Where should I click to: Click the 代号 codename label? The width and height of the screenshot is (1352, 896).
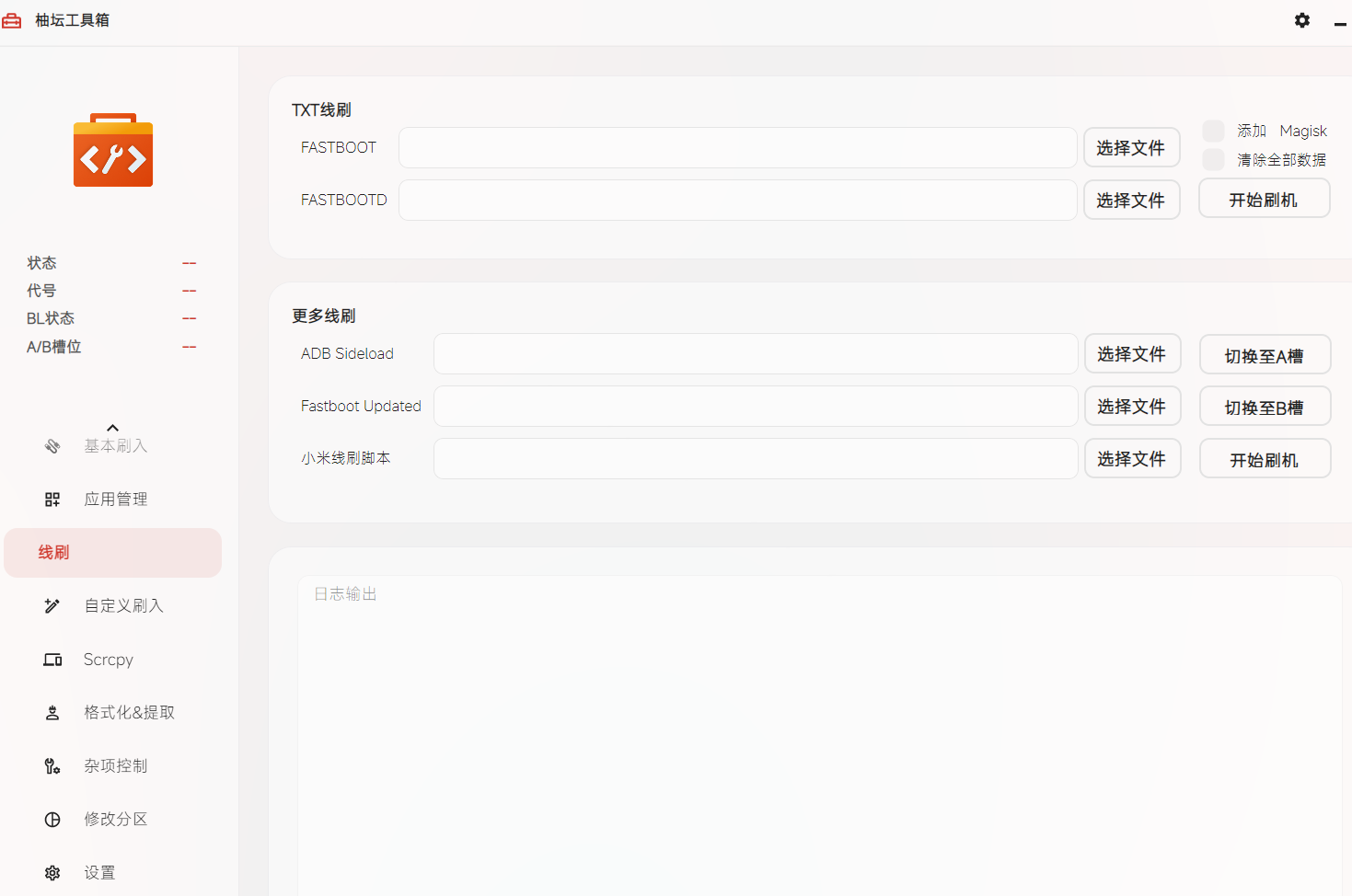[x=41, y=291]
